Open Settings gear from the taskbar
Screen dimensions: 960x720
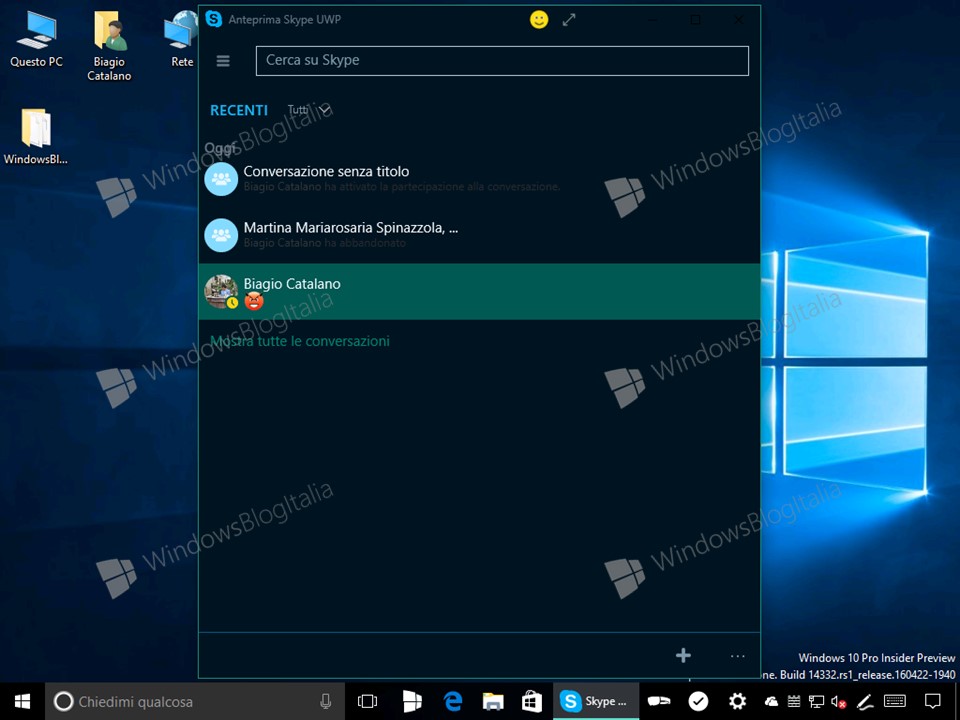(x=737, y=702)
